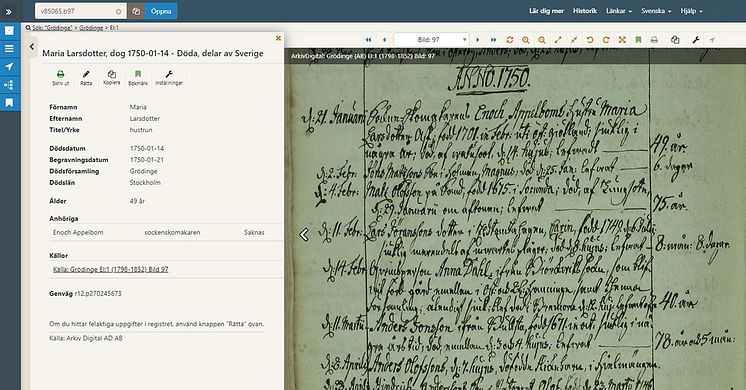Collapse the record panel with the left chevron
This screenshot has width=746, height=390.
pyautogui.click(x=32, y=47)
